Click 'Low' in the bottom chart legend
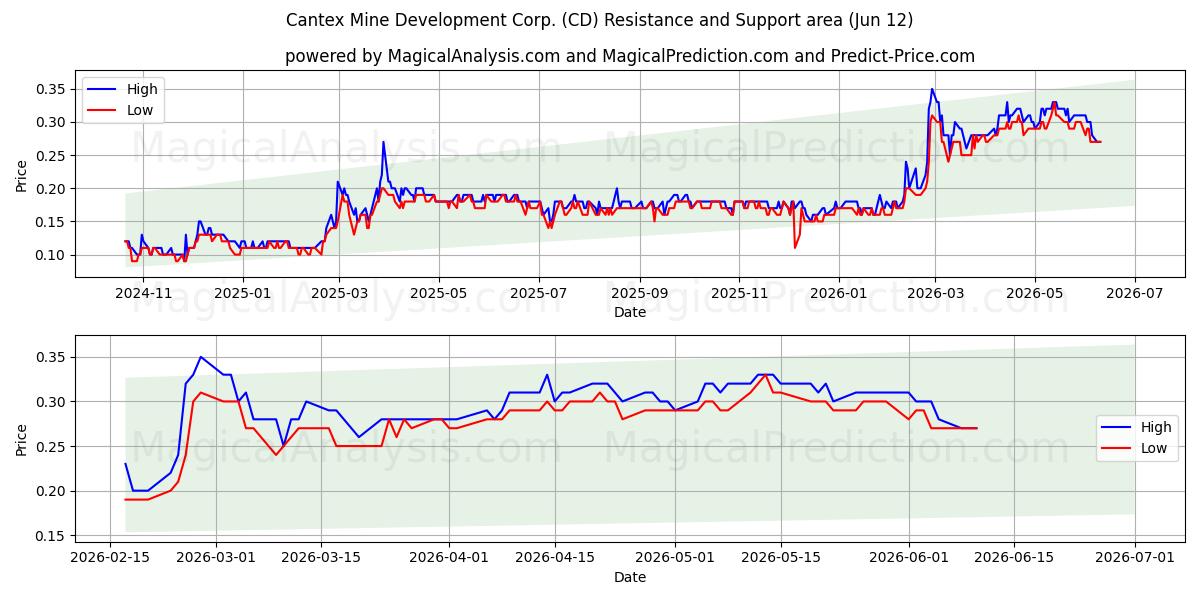The width and height of the screenshot is (1200, 600). pos(1155,448)
